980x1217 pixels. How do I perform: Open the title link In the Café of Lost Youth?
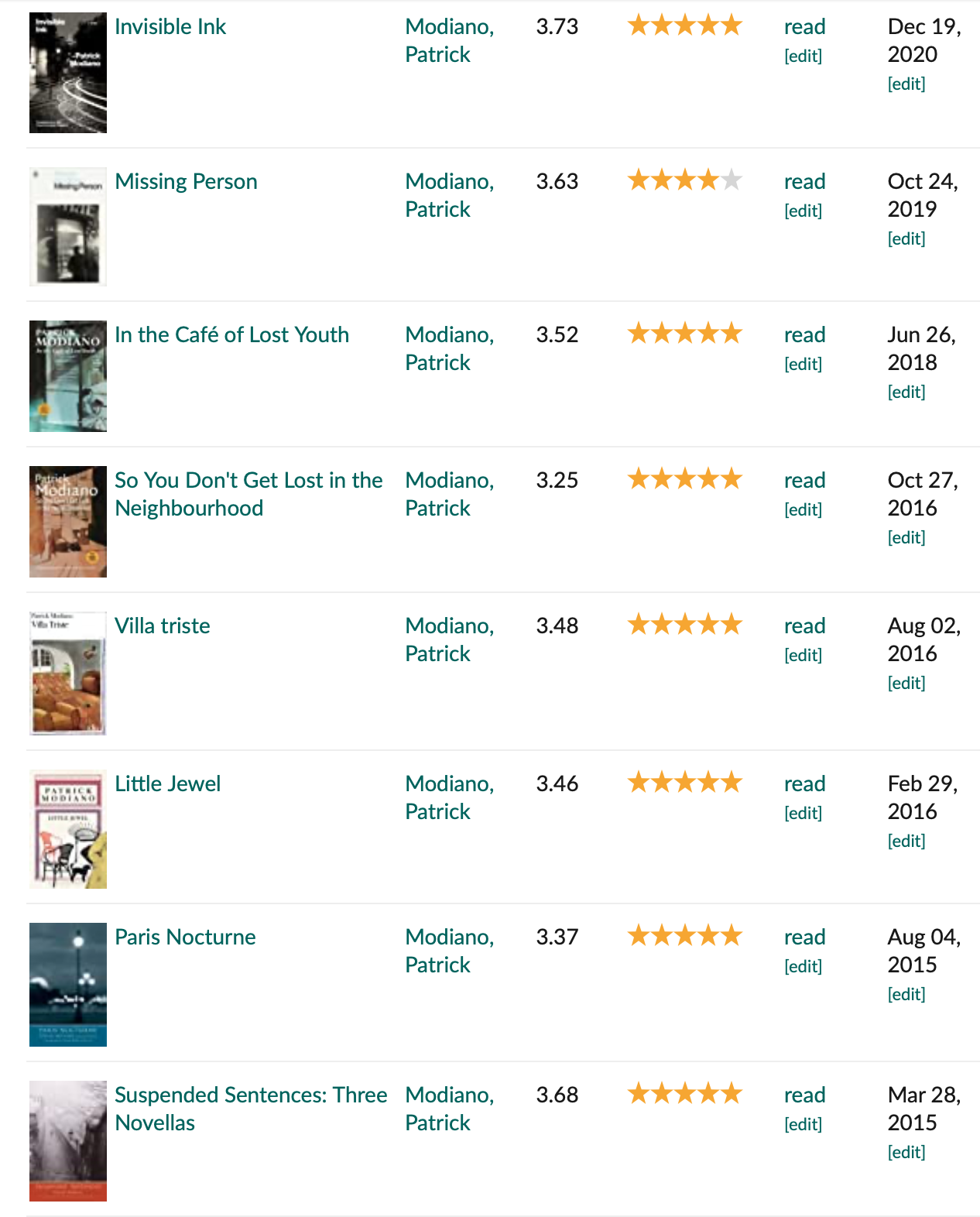tap(231, 334)
